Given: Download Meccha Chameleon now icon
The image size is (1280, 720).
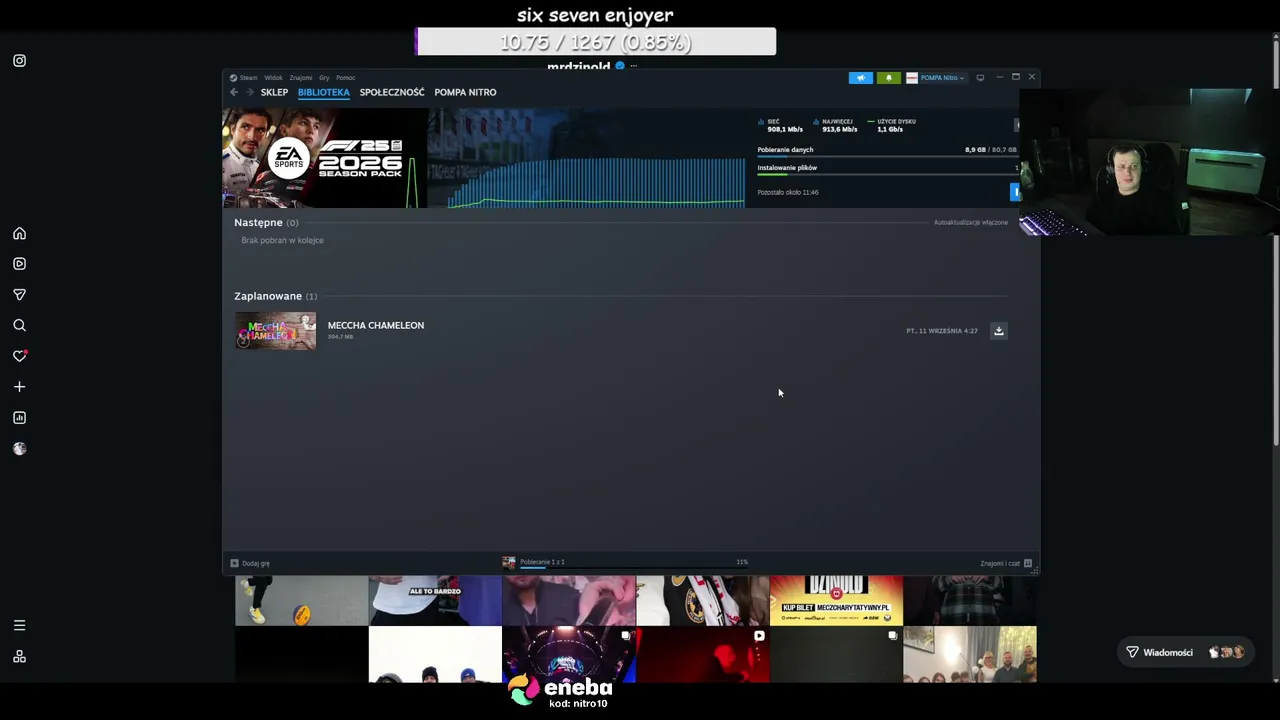Looking at the screenshot, I should [998, 331].
